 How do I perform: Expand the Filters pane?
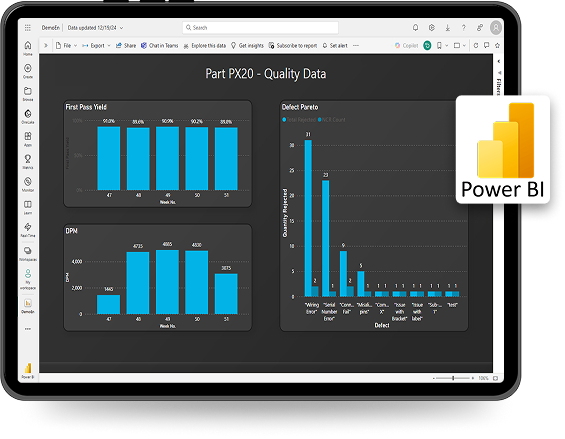(499, 61)
